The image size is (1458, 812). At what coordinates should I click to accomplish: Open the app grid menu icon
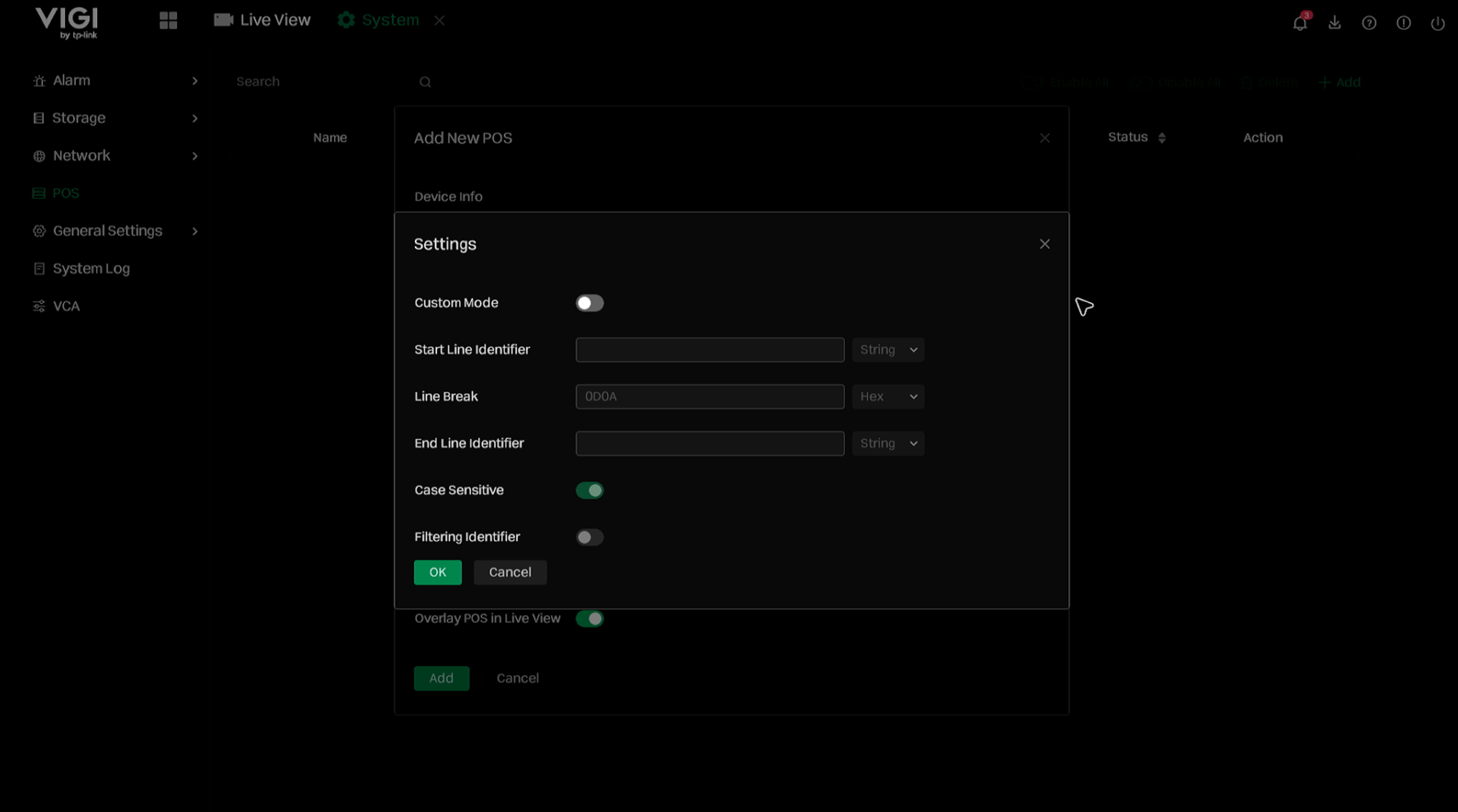169,20
